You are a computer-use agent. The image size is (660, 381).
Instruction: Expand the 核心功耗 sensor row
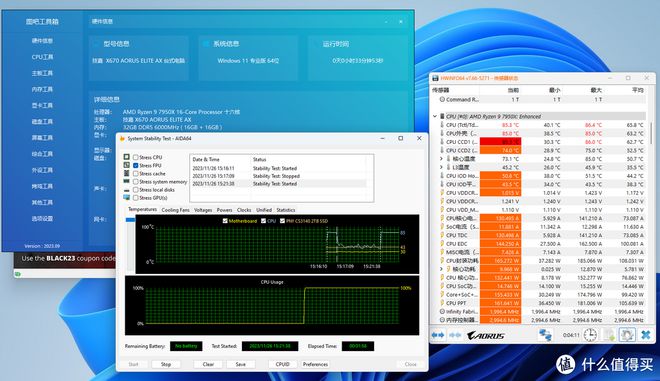click(x=441, y=269)
